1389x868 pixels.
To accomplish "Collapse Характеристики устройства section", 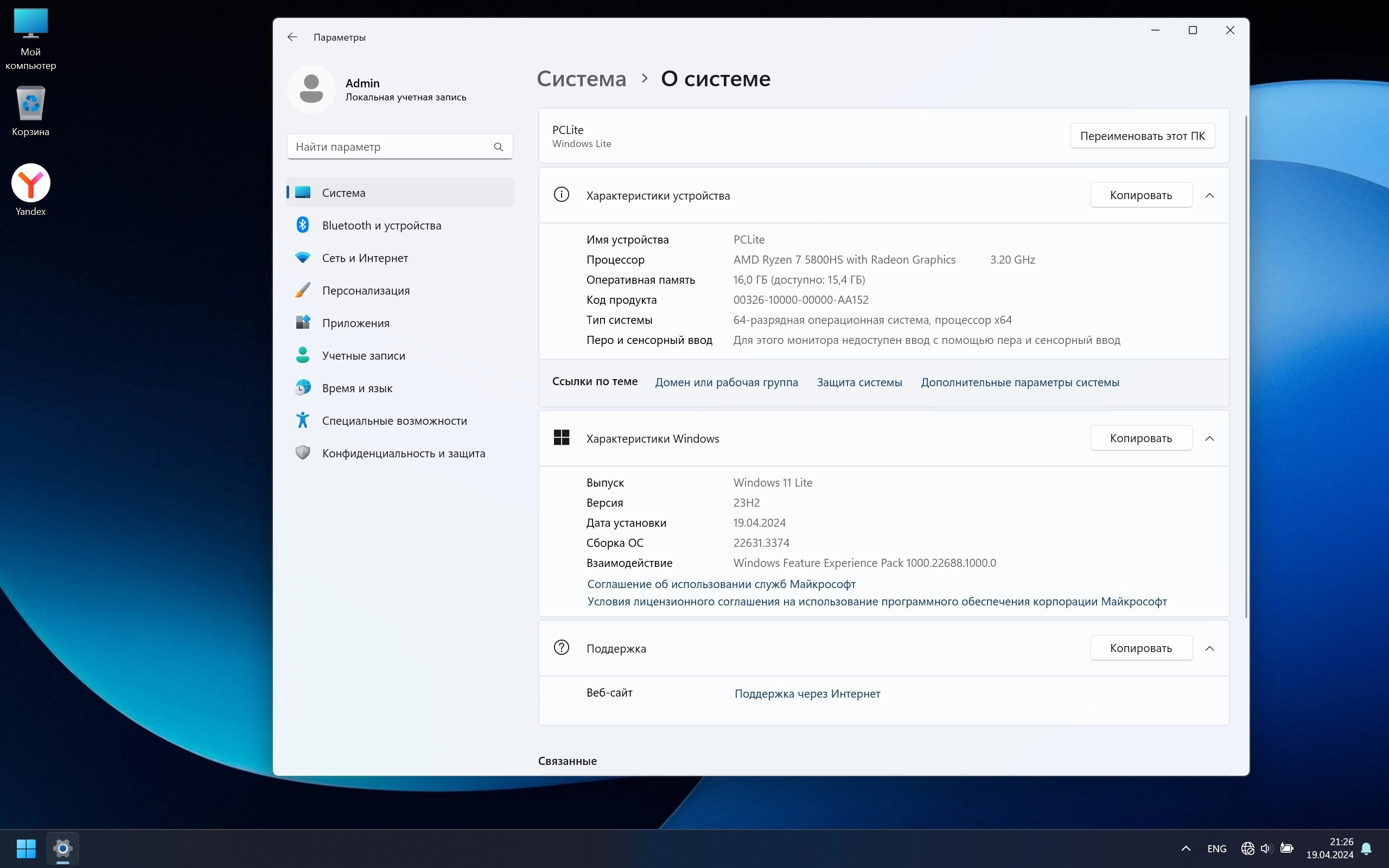I will pyautogui.click(x=1209, y=196).
